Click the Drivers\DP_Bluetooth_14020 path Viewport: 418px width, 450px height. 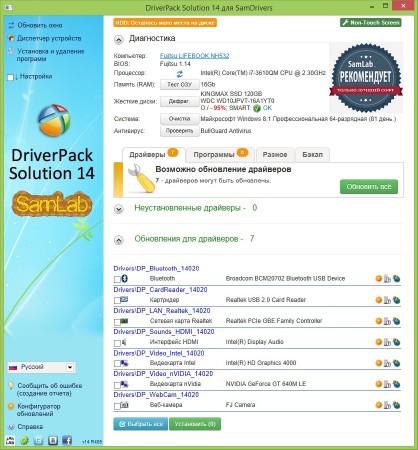tap(156, 269)
